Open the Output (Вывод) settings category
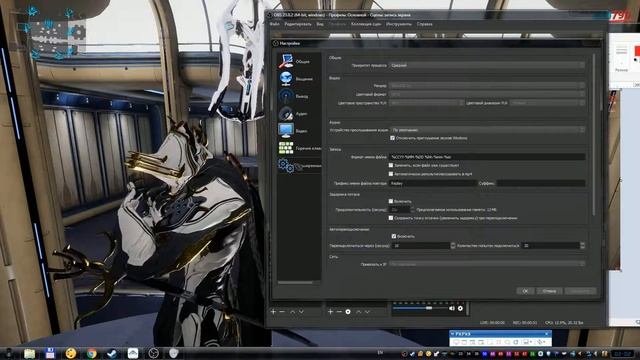640x360 pixels. [299, 96]
